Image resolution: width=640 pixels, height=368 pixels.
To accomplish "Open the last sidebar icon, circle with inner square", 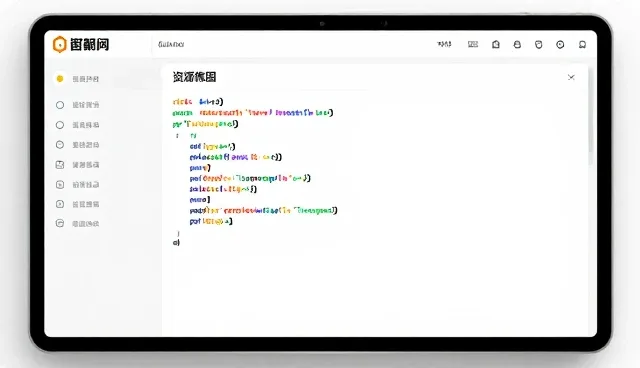I will (60, 223).
